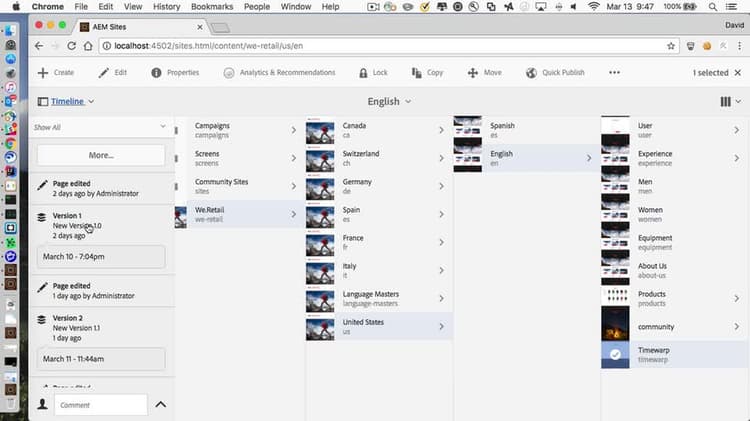The width and height of the screenshot is (750, 421).
Task: Select the Equipment page row
Action: coord(673,243)
